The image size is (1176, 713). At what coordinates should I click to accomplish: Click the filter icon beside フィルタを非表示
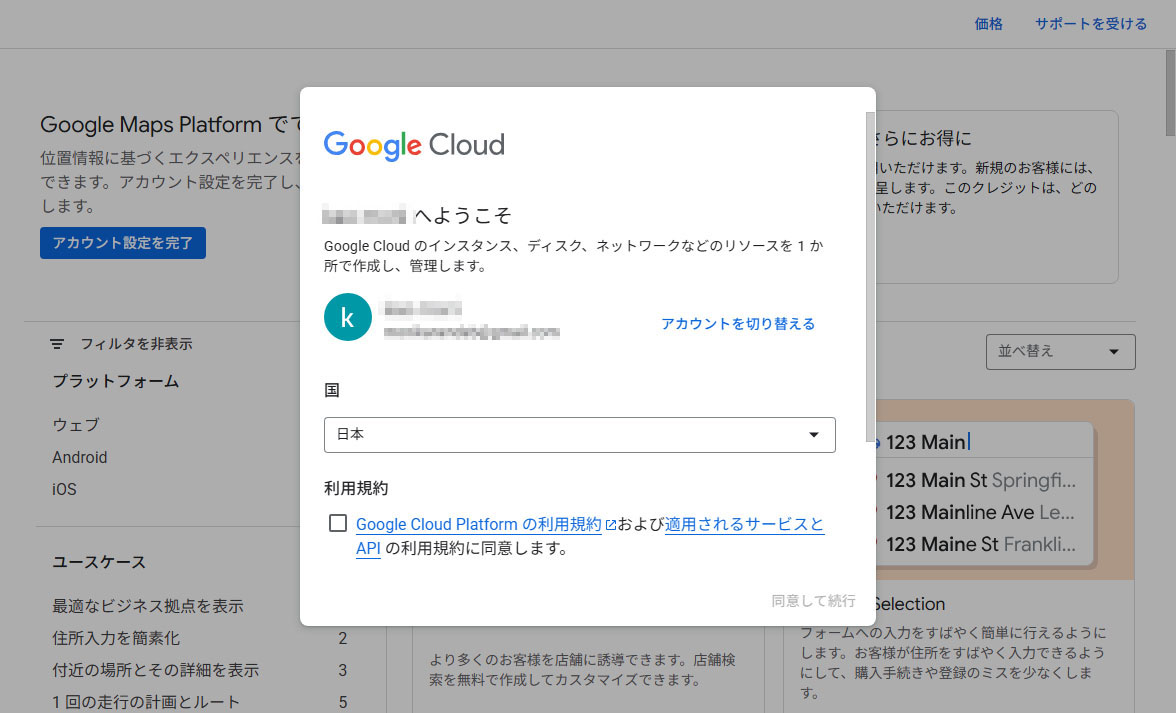(x=57, y=344)
